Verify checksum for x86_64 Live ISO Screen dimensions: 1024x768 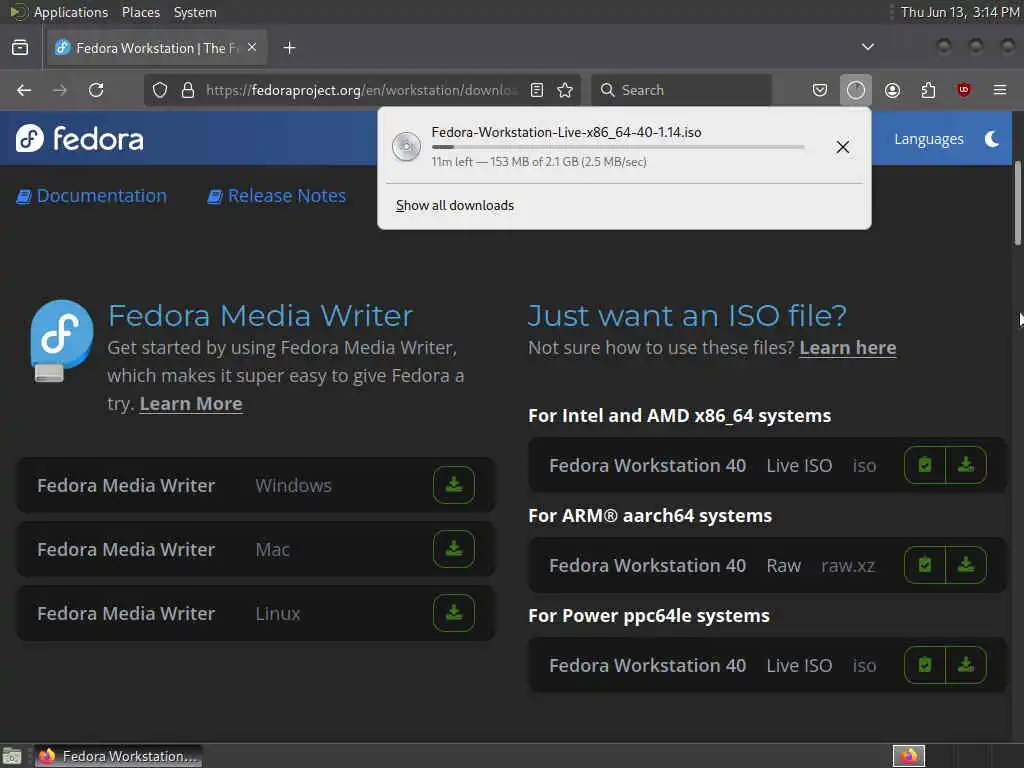coord(925,465)
